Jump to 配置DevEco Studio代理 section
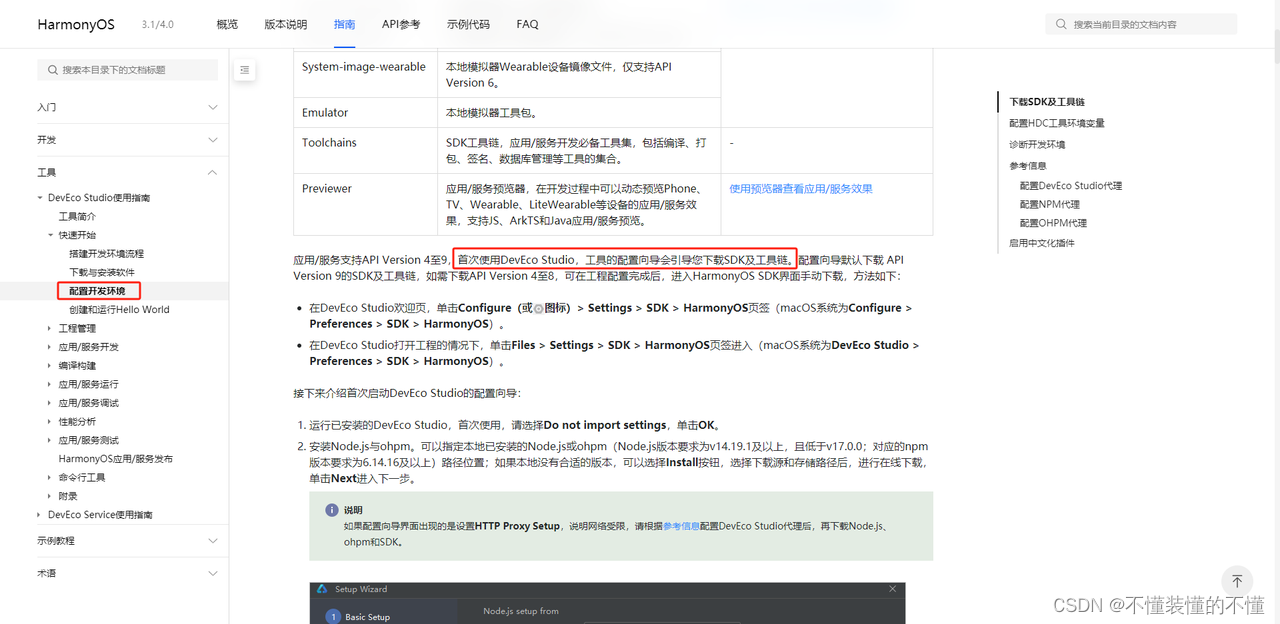 point(1071,186)
